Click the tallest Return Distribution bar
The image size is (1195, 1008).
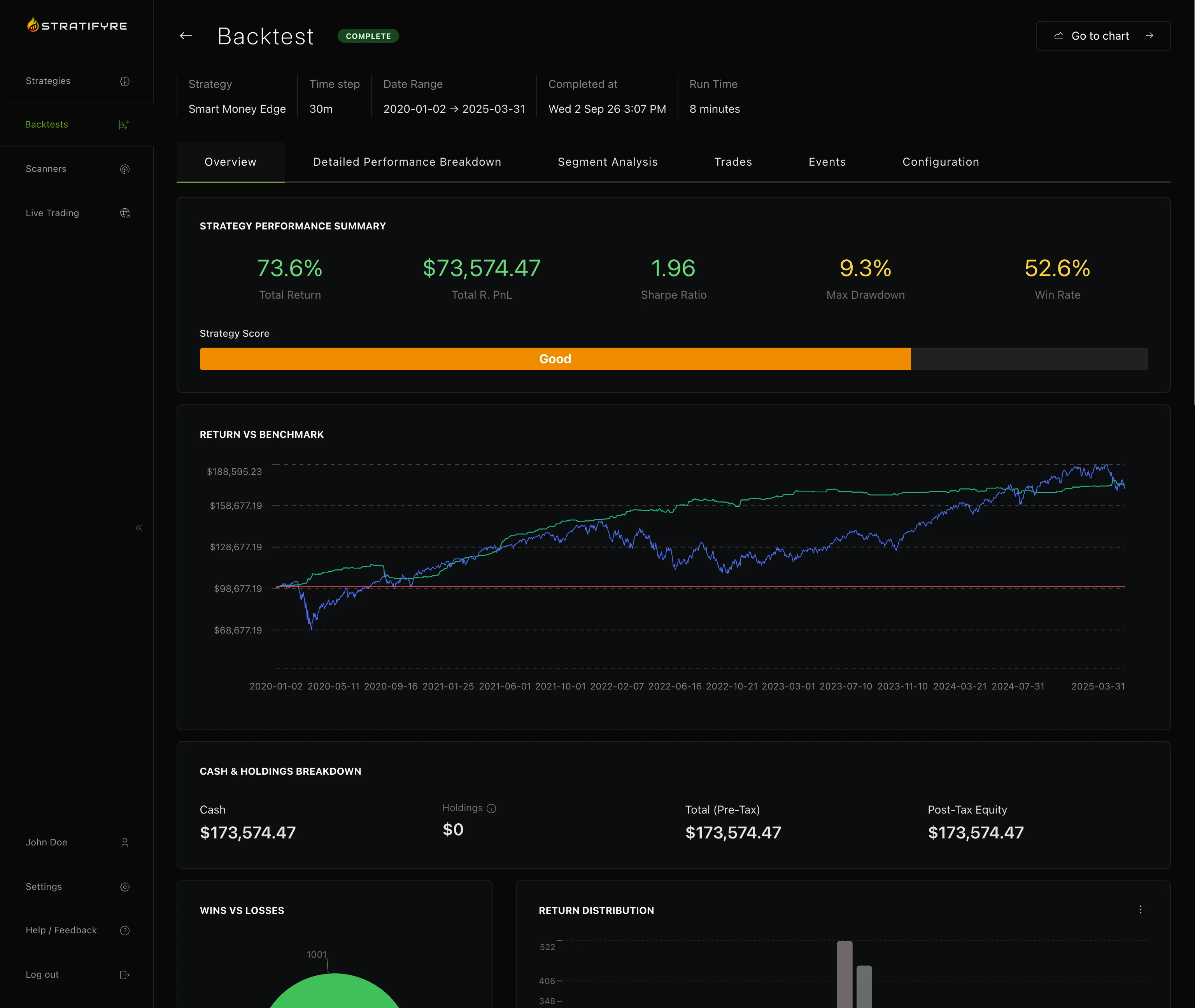[845, 974]
